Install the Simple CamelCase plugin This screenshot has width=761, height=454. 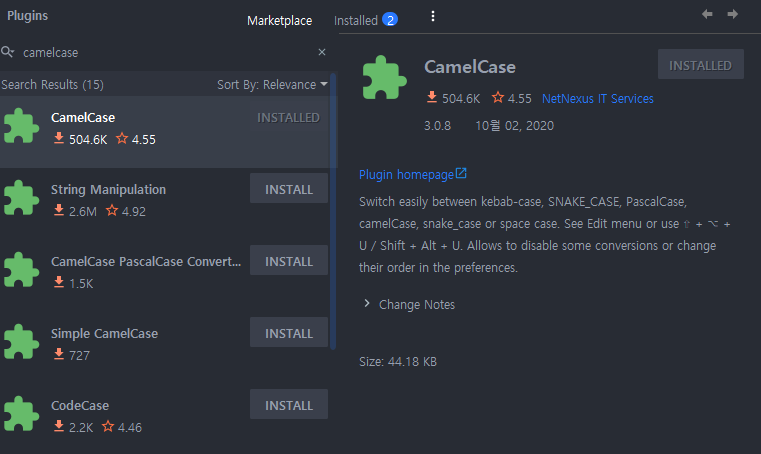(289, 332)
